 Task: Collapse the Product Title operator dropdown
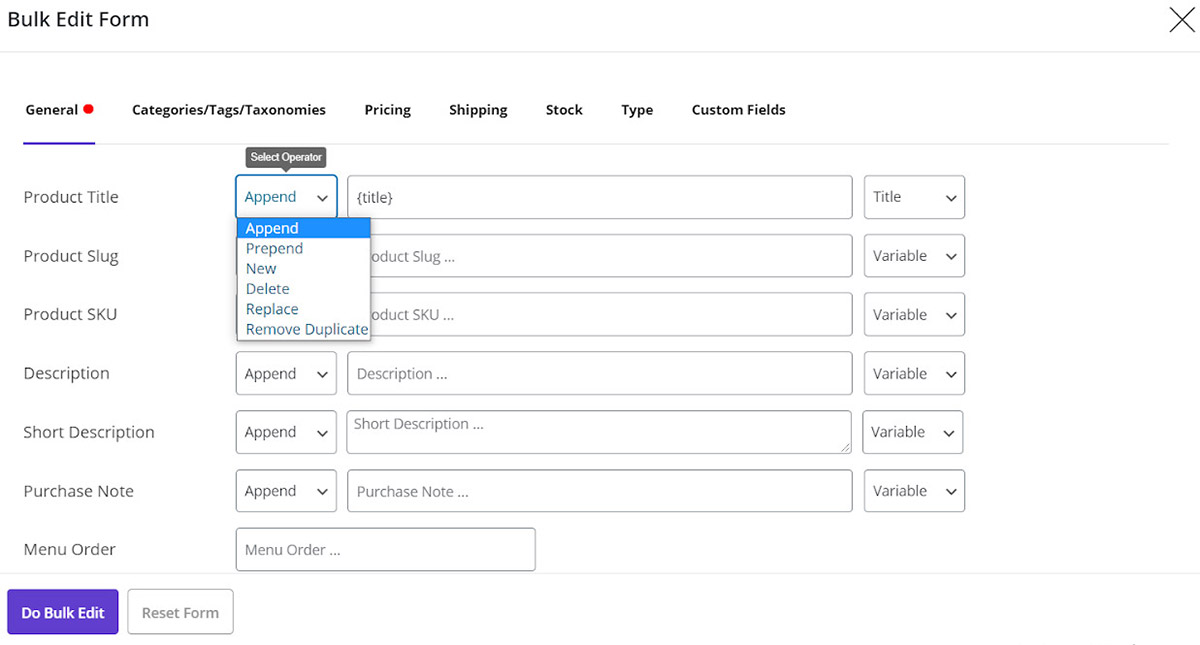(286, 197)
